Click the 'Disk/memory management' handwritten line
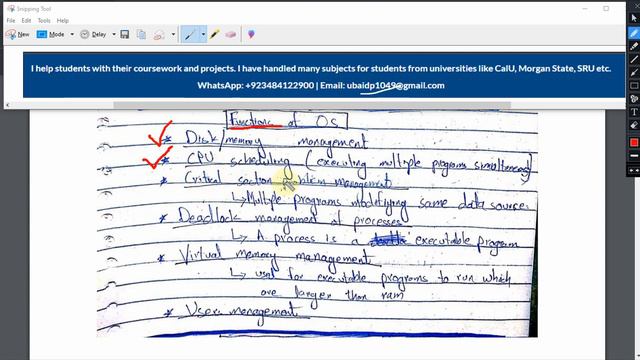Viewport: 640px width, 360px height. (276, 140)
